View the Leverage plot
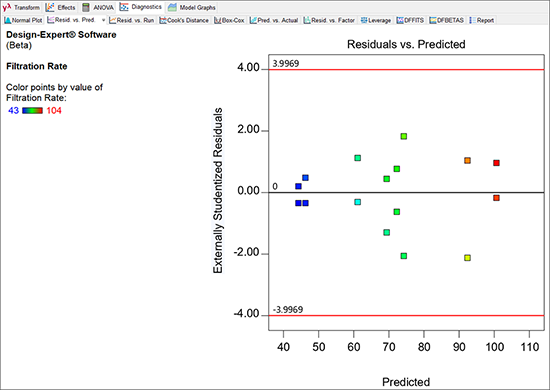 tap(376, 20)
